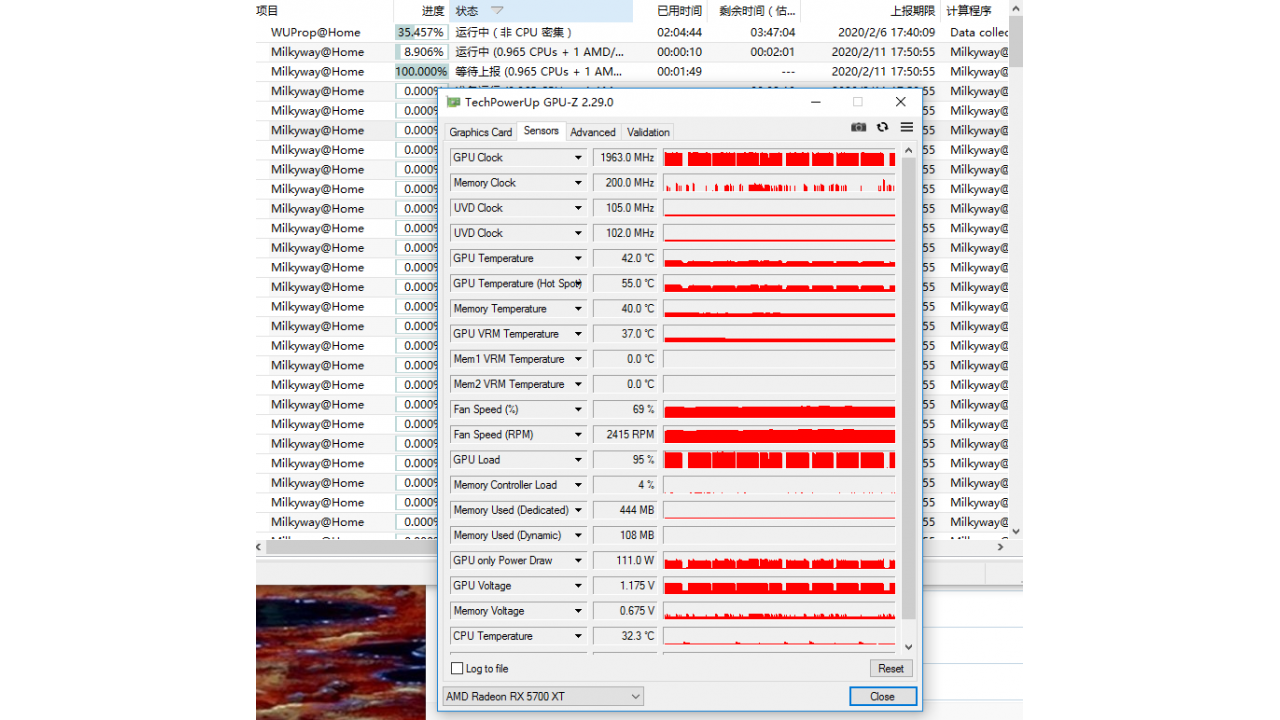Image resolution: width=1280 pixels, height=720 pixels.
Task: Open the GPU Clock sensor dropdown
Action: [578, 158]
